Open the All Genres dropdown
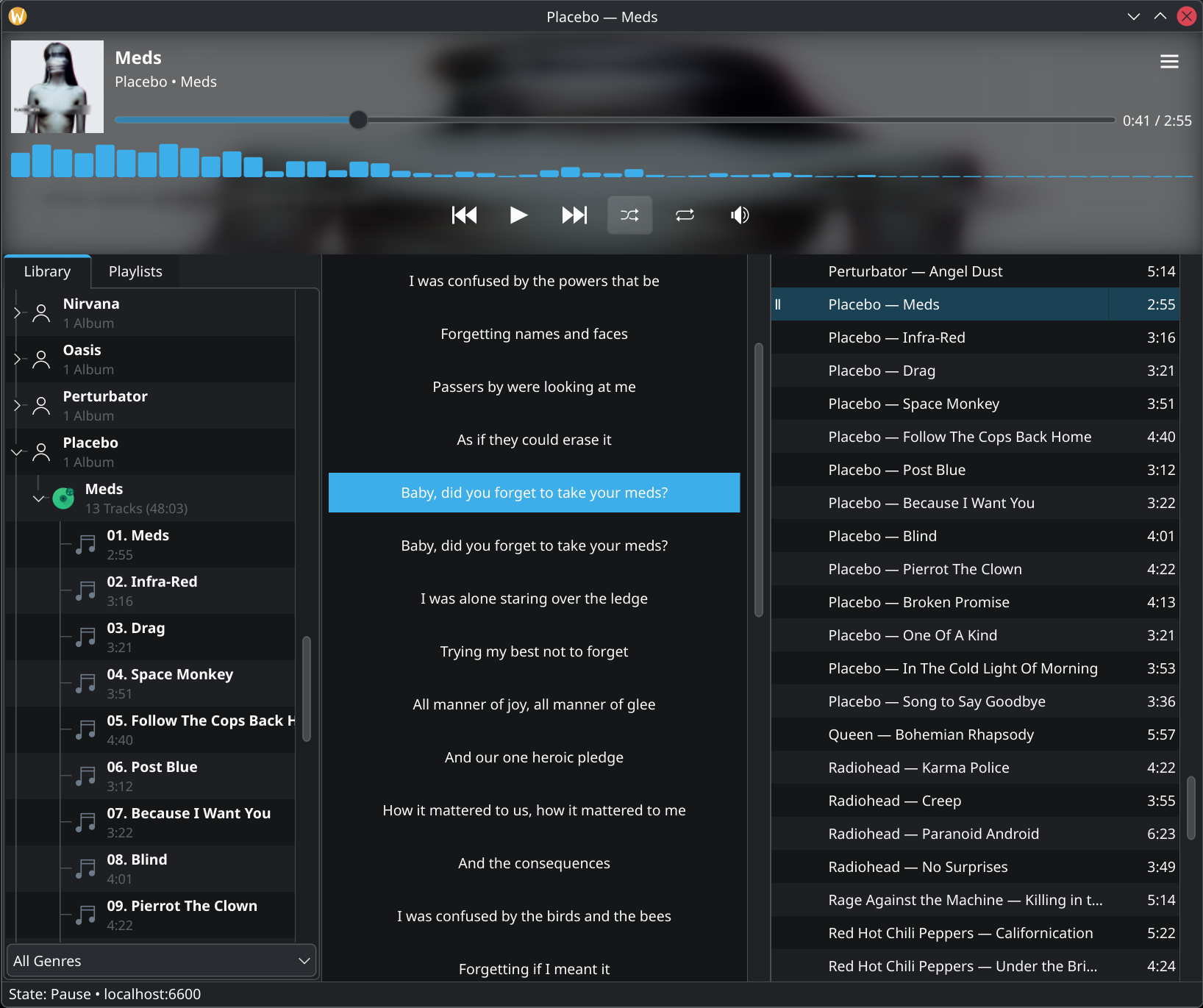This screenshot has width=1203, height=1008. (x=162, y=961)
